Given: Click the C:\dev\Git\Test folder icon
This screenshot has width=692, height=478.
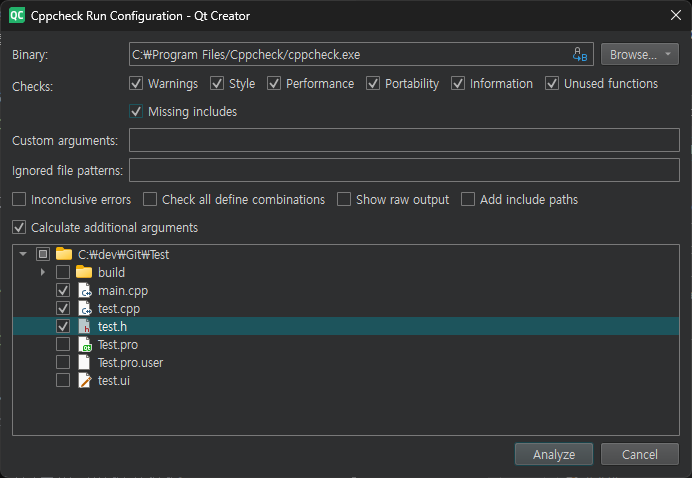Looking at the screenshot, I should click(64, 254).
